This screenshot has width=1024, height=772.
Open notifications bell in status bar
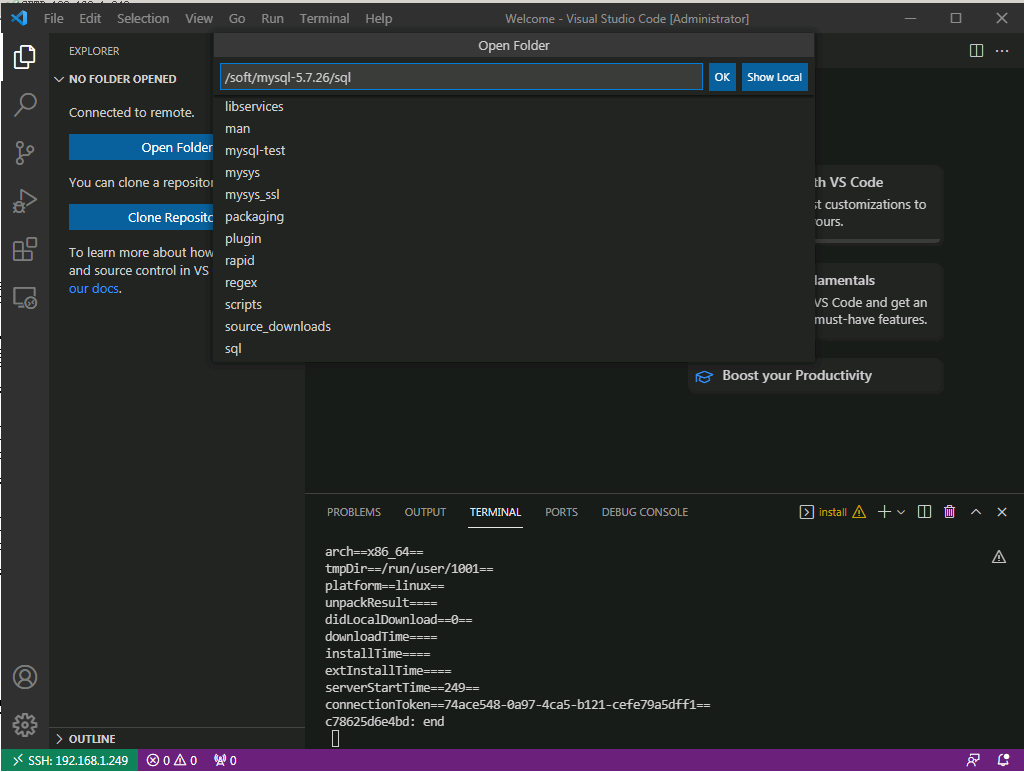click(1004, 760)
